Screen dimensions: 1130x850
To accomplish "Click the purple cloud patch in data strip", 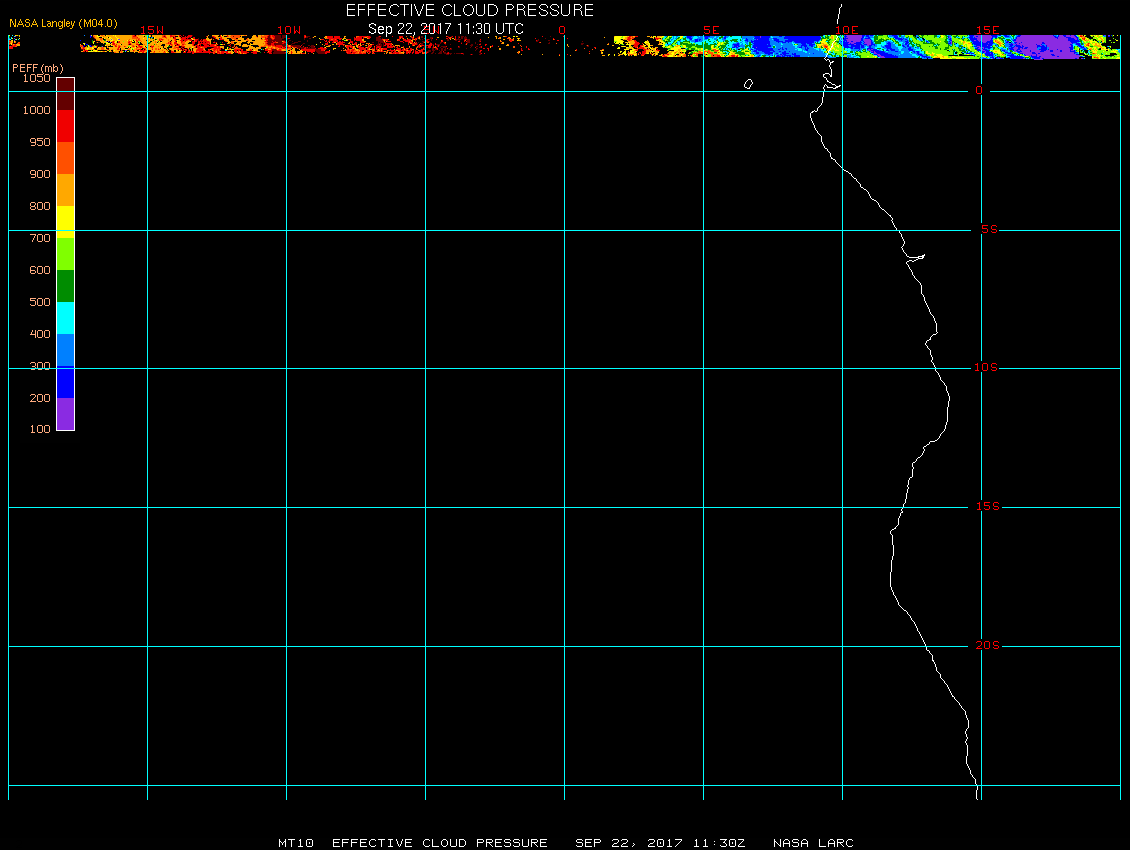I will pyautogui.click(x=1050, y=46).
